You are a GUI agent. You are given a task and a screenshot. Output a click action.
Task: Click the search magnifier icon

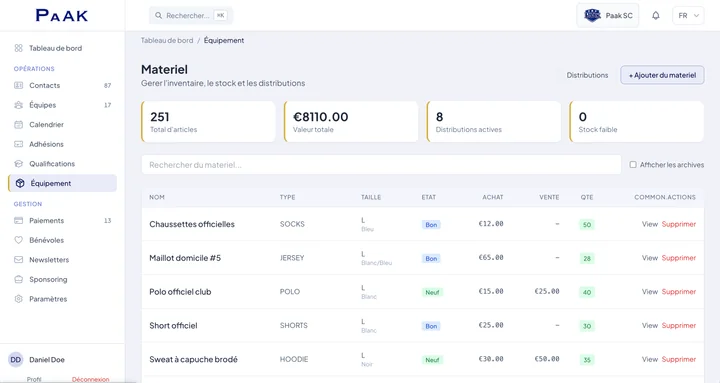158,16
